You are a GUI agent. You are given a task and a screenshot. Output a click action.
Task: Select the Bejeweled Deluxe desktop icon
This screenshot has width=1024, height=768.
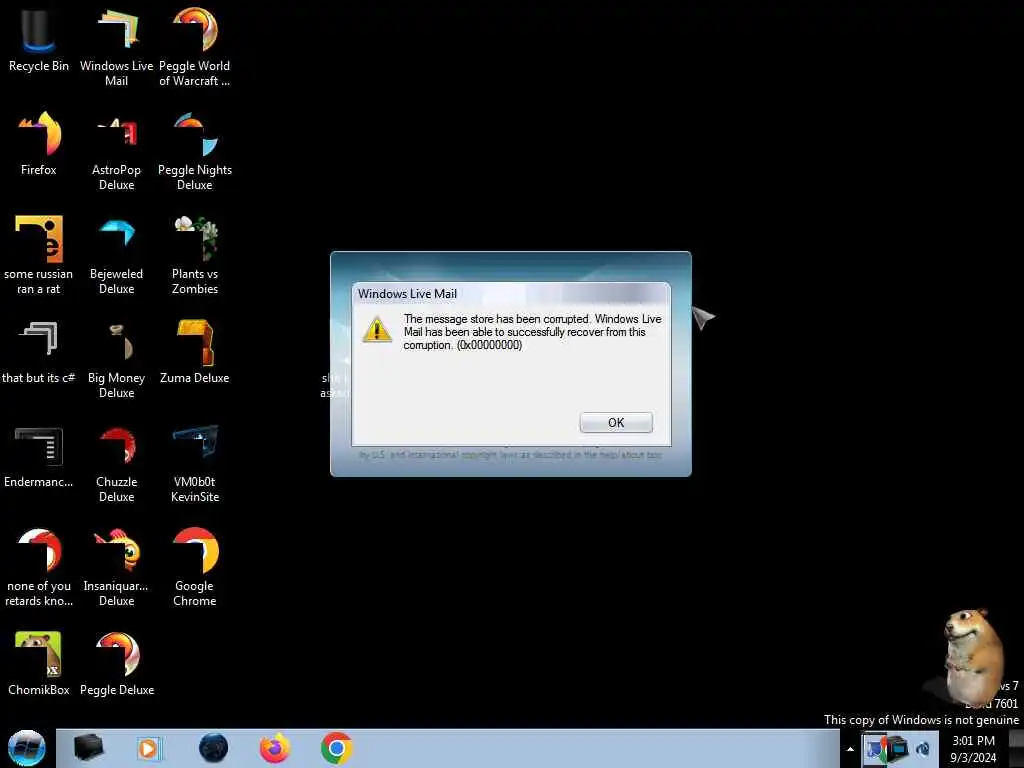[116, 255]
